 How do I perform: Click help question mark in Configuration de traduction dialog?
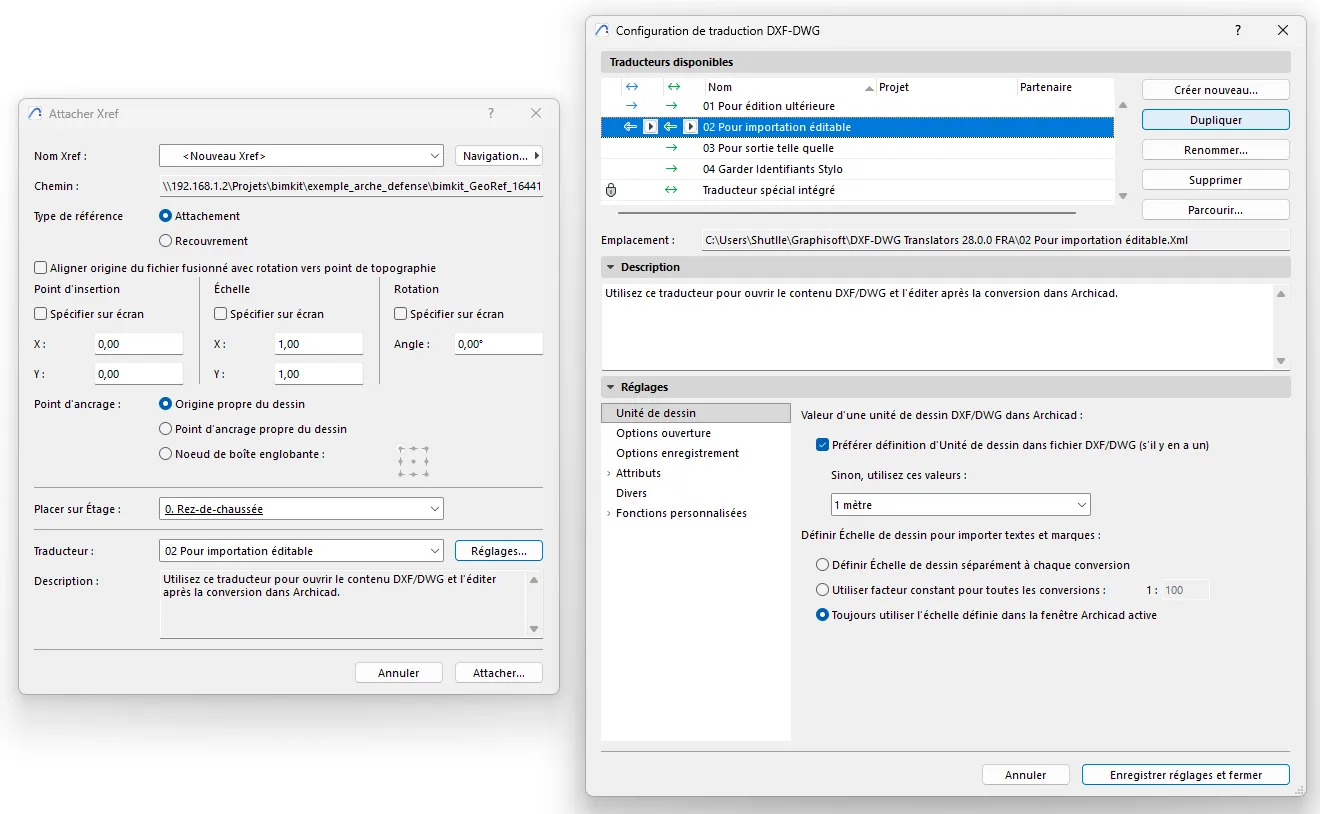click(x=1238, y=31)
